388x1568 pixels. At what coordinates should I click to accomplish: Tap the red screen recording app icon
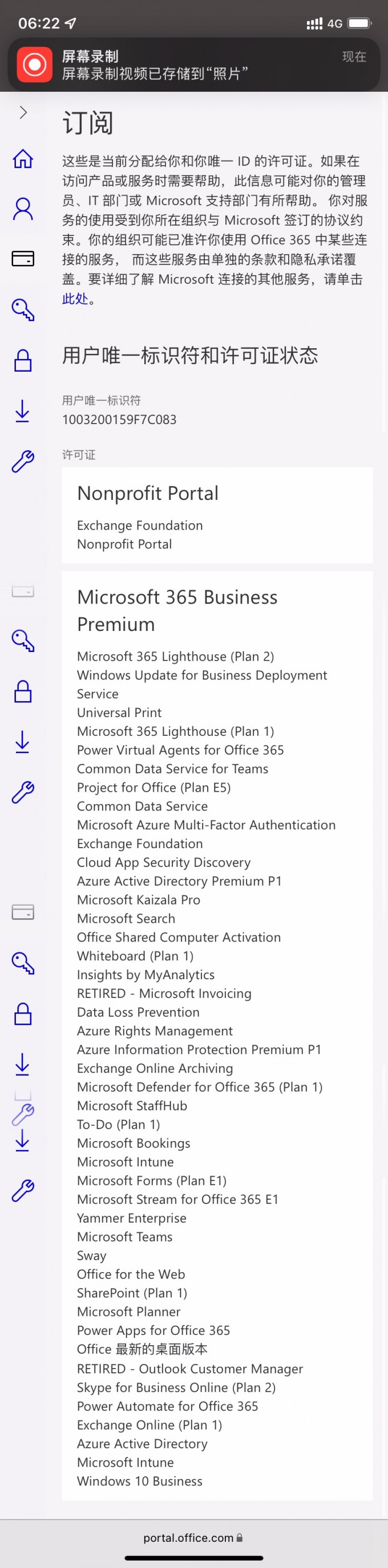(35, 64)
